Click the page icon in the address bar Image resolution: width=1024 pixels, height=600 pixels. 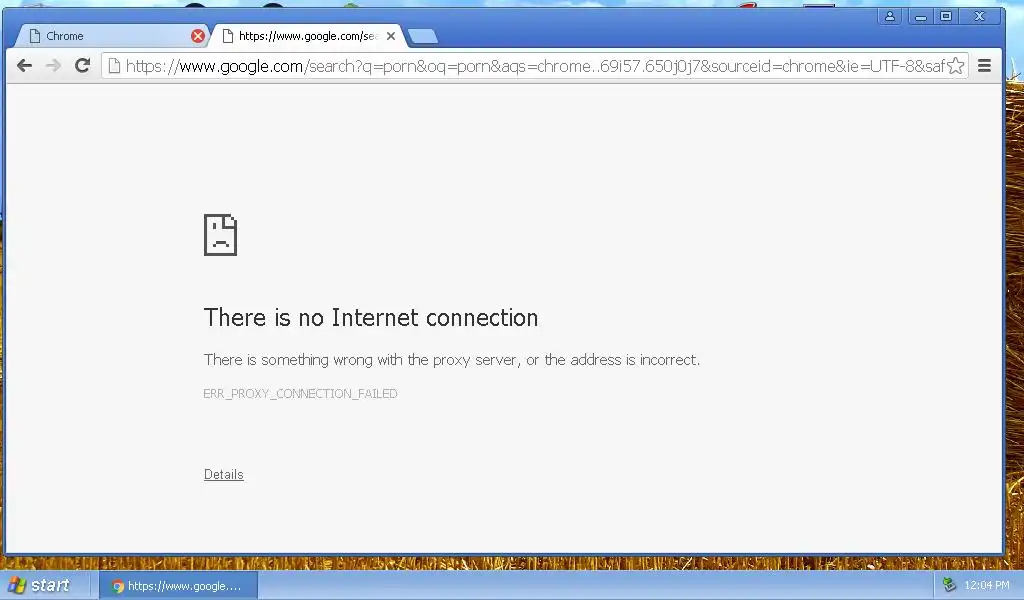[x=114, y=65]
